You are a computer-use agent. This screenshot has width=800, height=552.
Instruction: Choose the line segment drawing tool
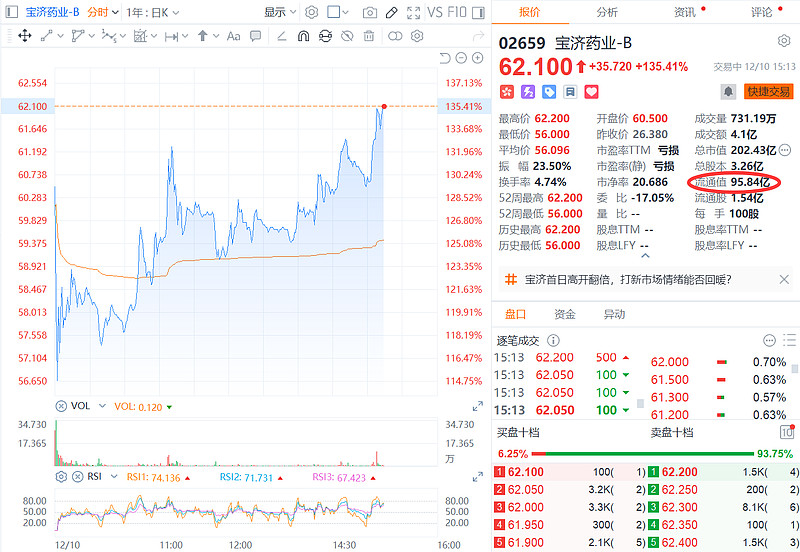tap(47, 36)
